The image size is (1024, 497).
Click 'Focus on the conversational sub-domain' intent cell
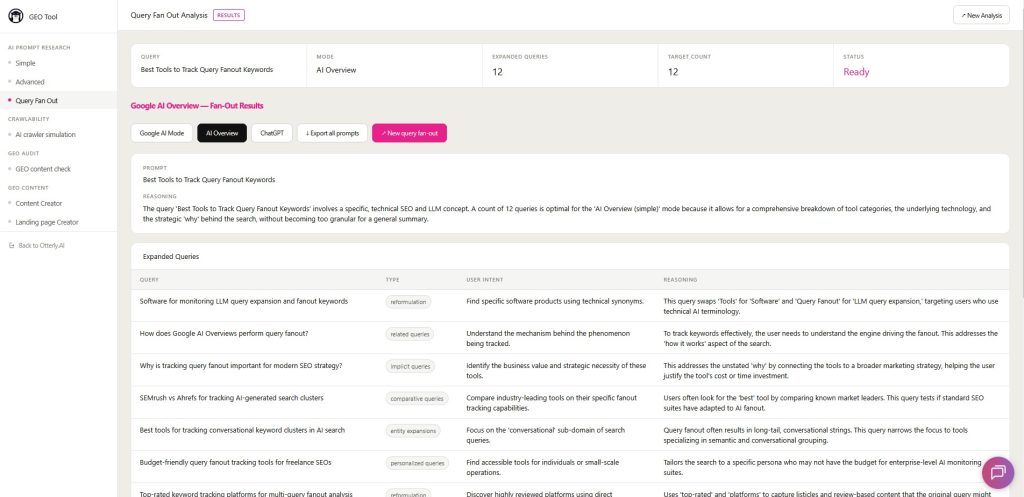545,435
